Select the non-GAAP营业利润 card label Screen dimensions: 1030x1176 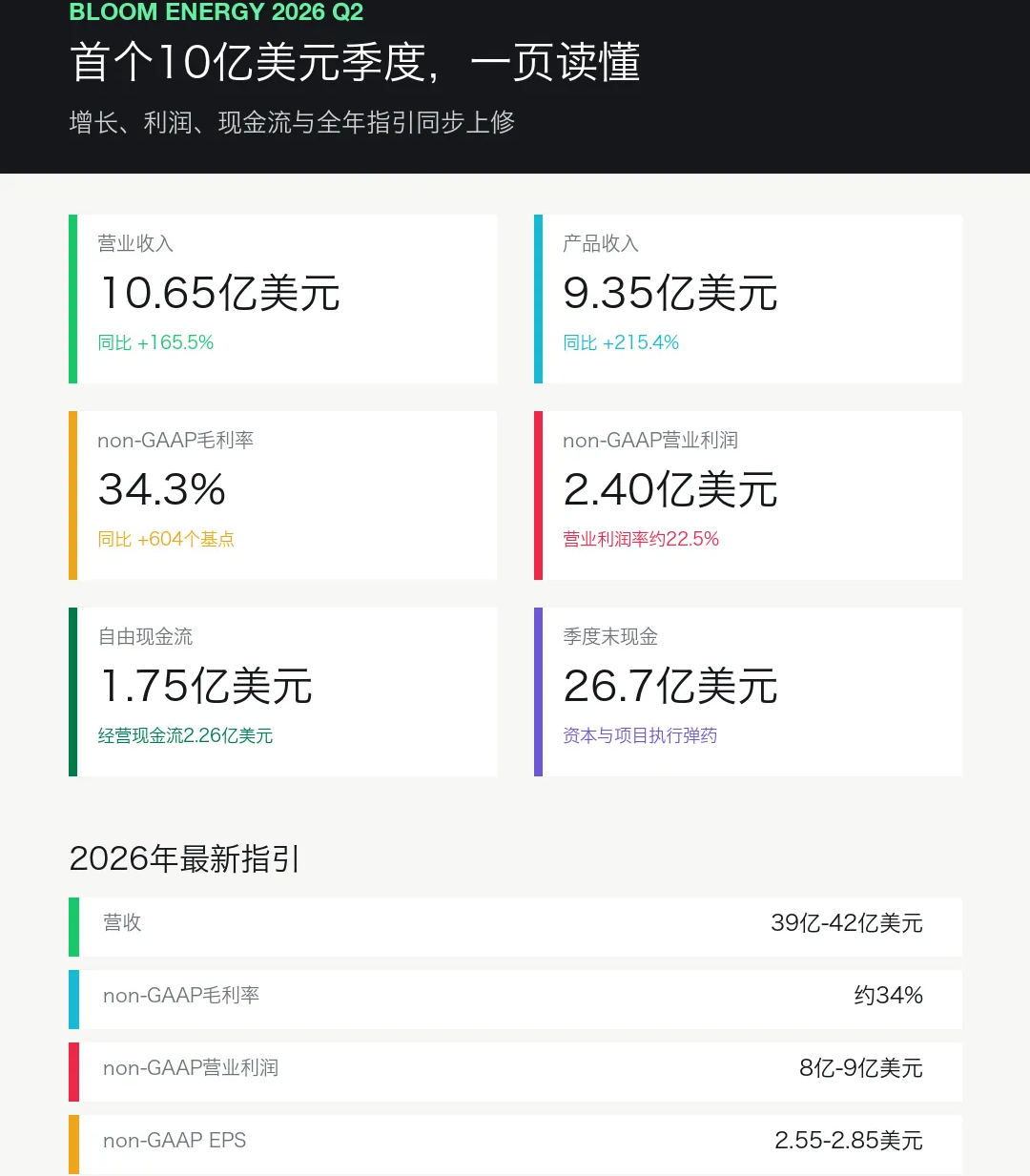pyautogui.click(x=650, y=440)
